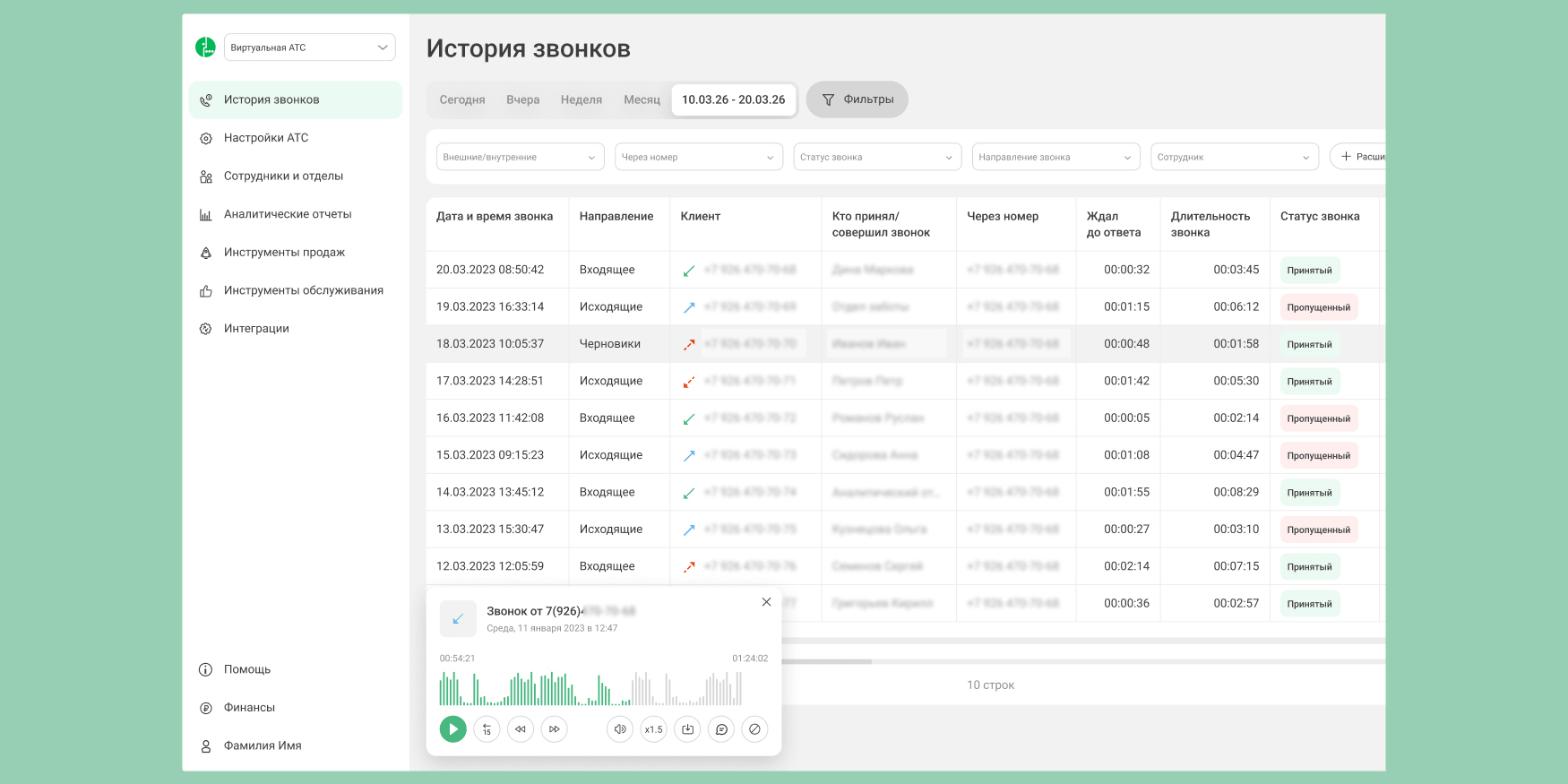The width and height of the screenshot is (1568, 784).
Task: Play the call recording
Action: [452, 729]
